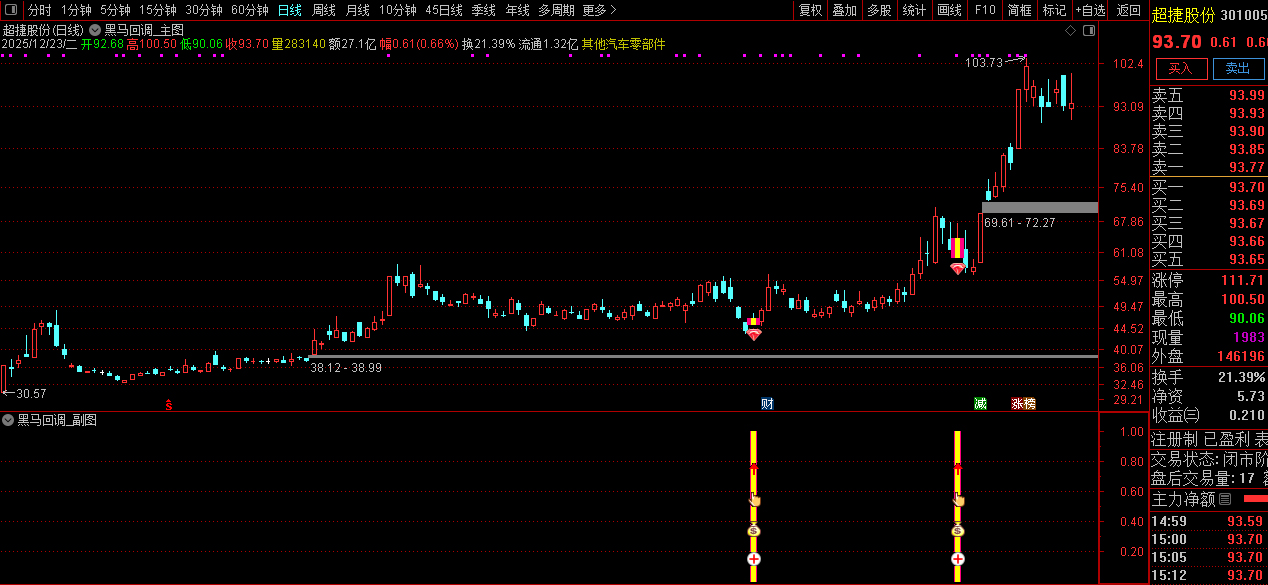Image resolution: width=1268 pixels, height=585 pixels.
Task: Click the 收益(三) row
Action: tap(1208, 415)
